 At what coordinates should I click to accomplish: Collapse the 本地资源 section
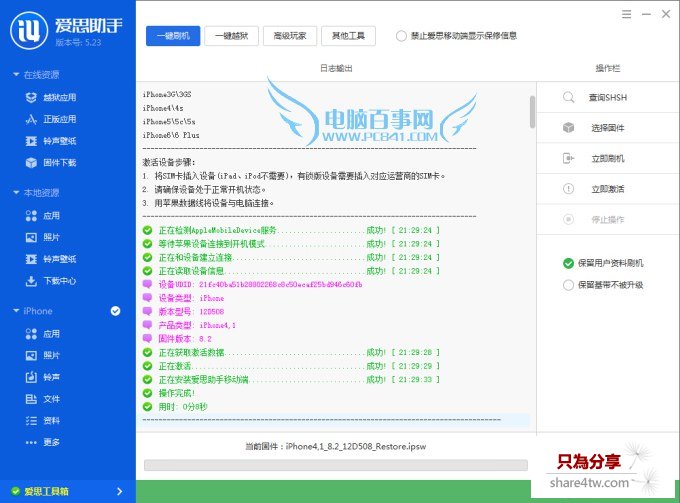coord(16,193)
